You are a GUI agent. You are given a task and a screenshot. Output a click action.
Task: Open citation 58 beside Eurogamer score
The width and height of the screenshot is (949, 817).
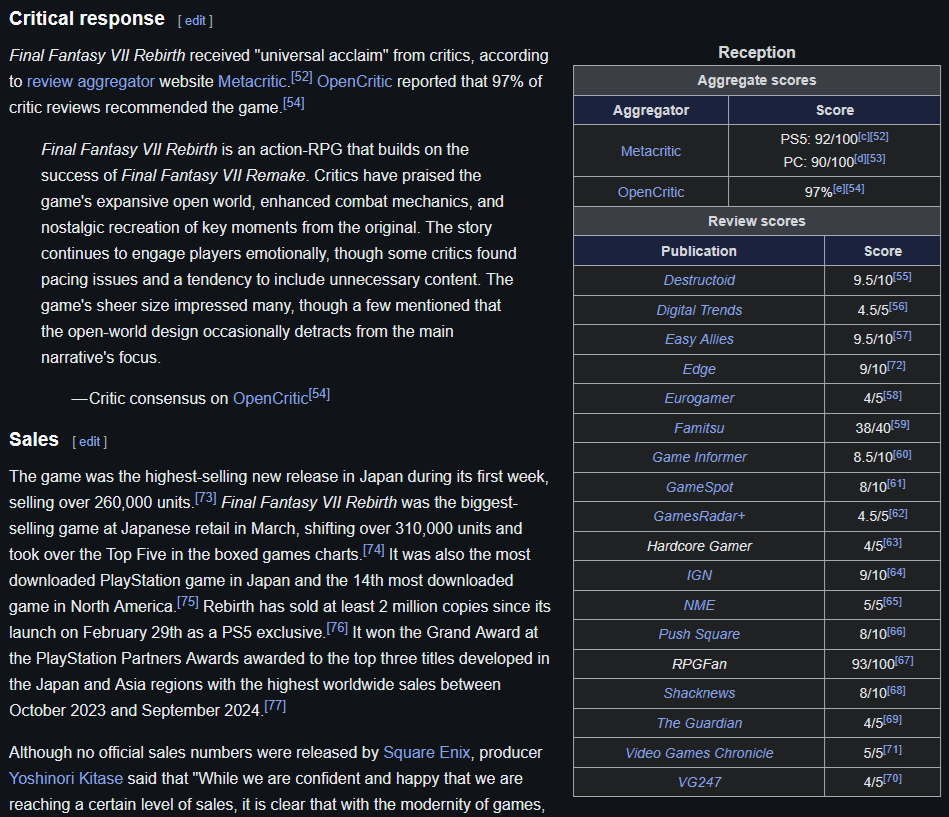pyautogui.click(x=892, y=396)
